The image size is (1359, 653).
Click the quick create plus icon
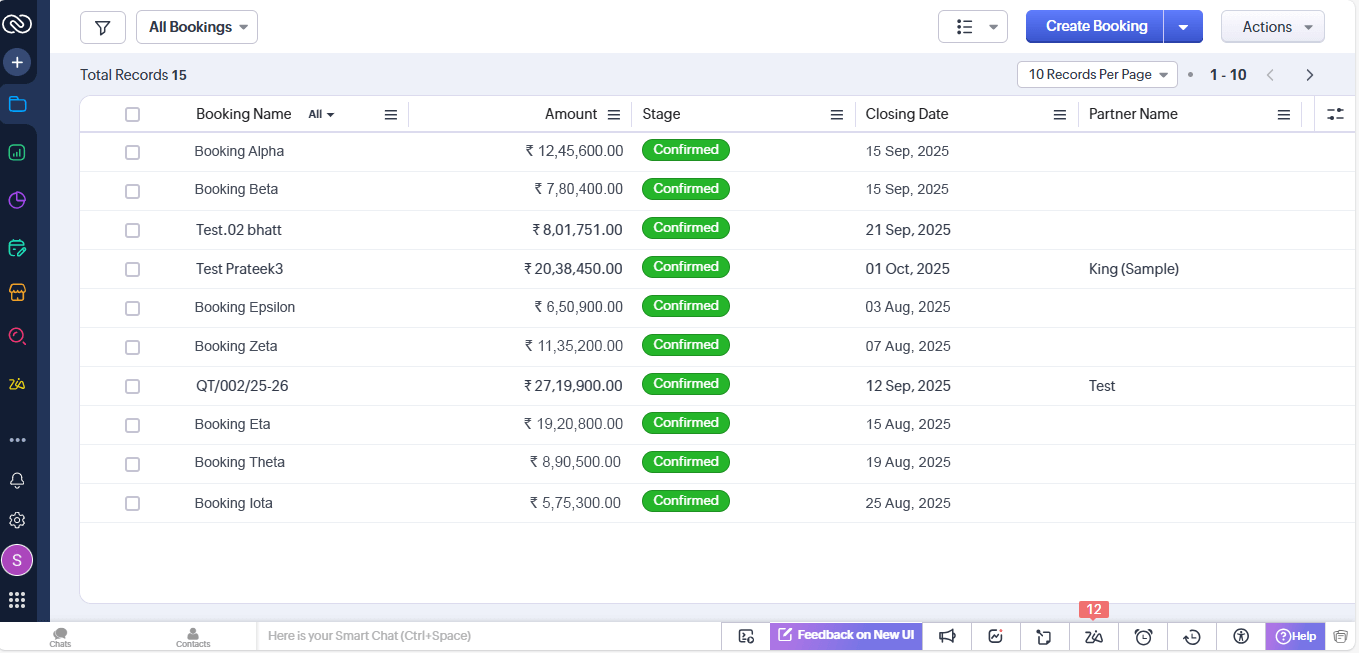point(17,63)
